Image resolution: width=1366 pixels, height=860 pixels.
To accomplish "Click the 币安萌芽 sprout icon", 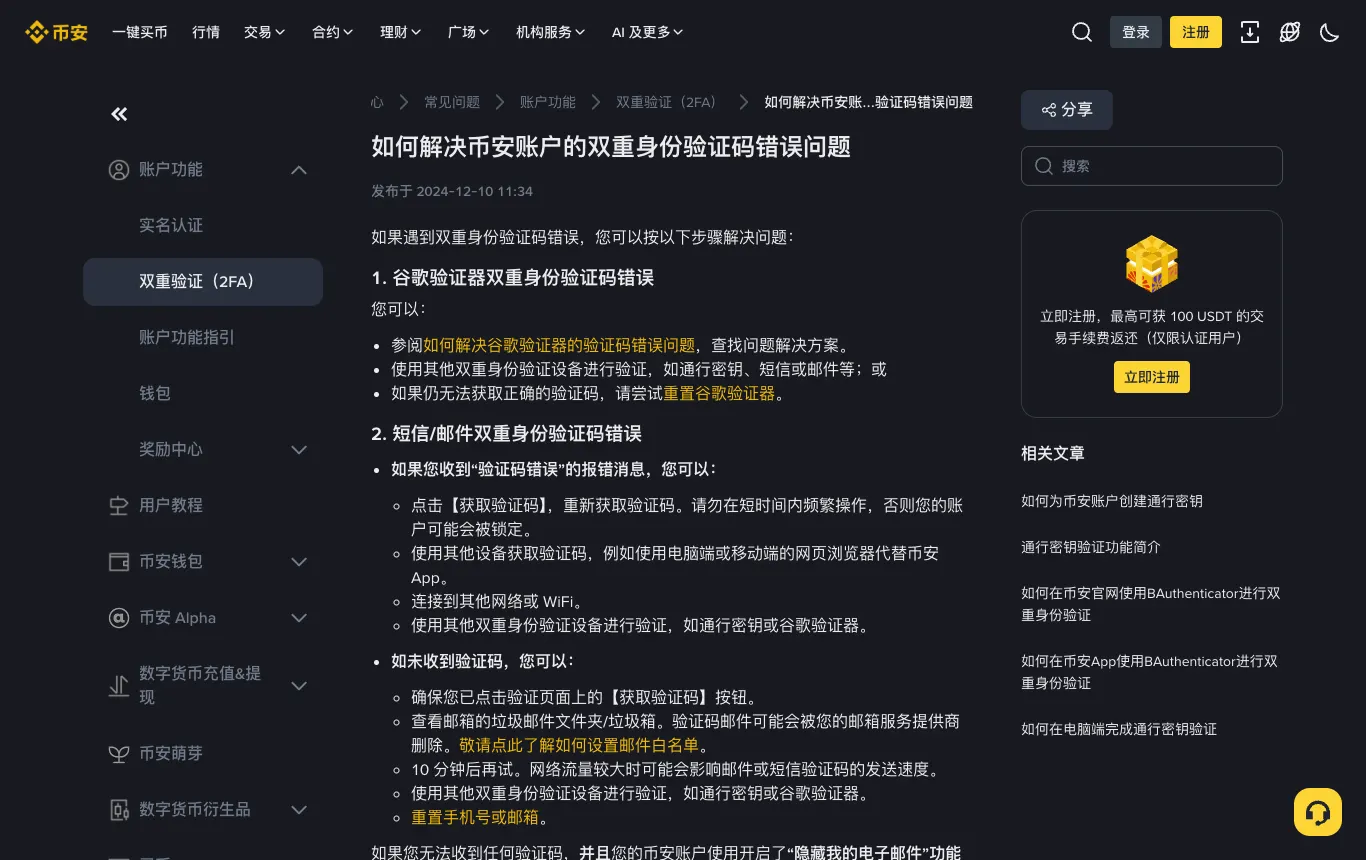I will coord(119,754).
